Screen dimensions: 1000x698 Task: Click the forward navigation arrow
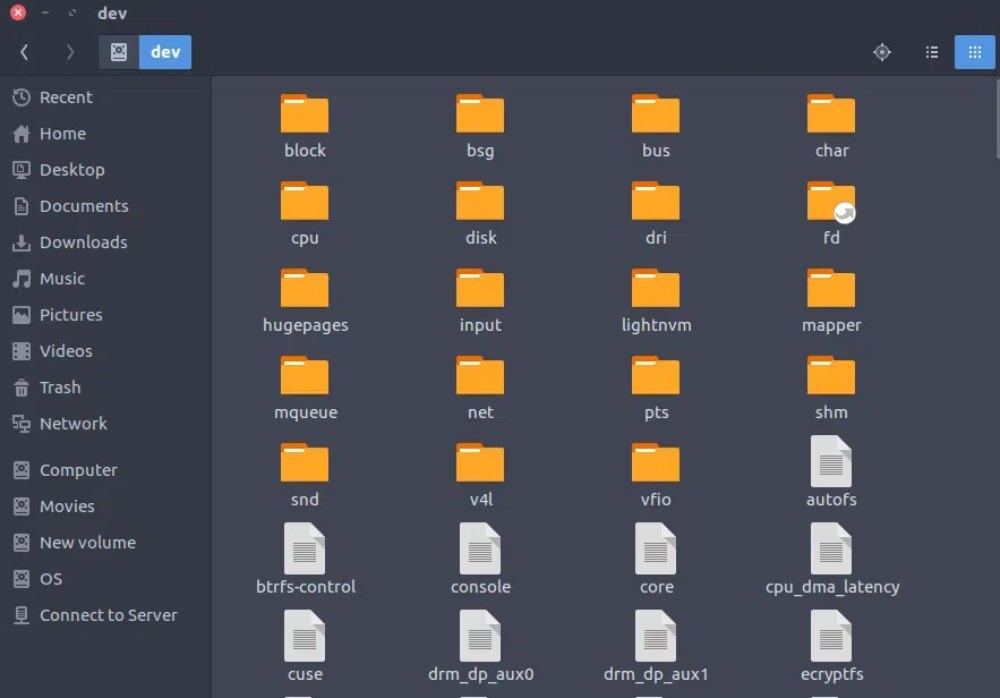pos(68,52)
